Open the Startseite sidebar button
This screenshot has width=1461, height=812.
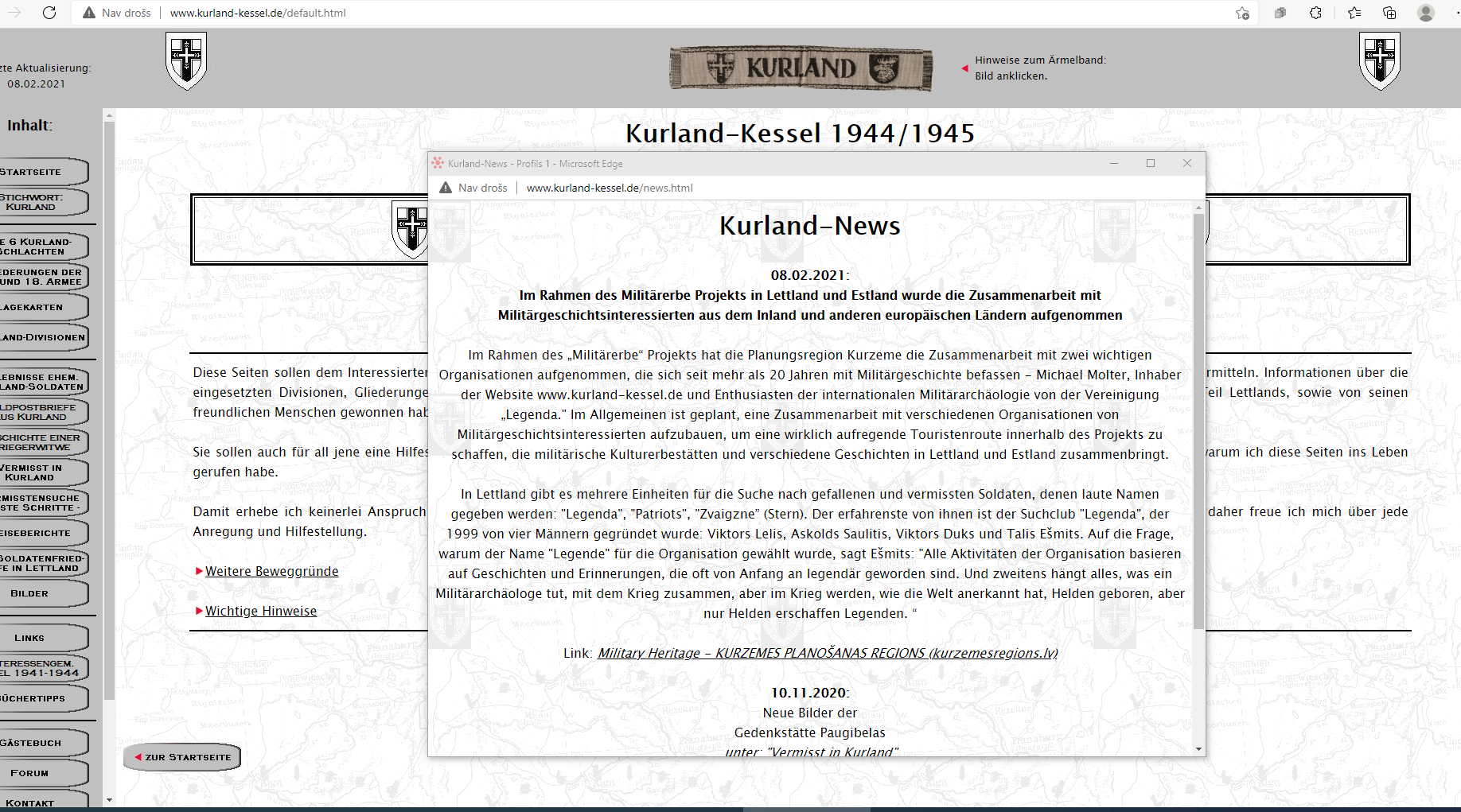[x=43, y=172]
